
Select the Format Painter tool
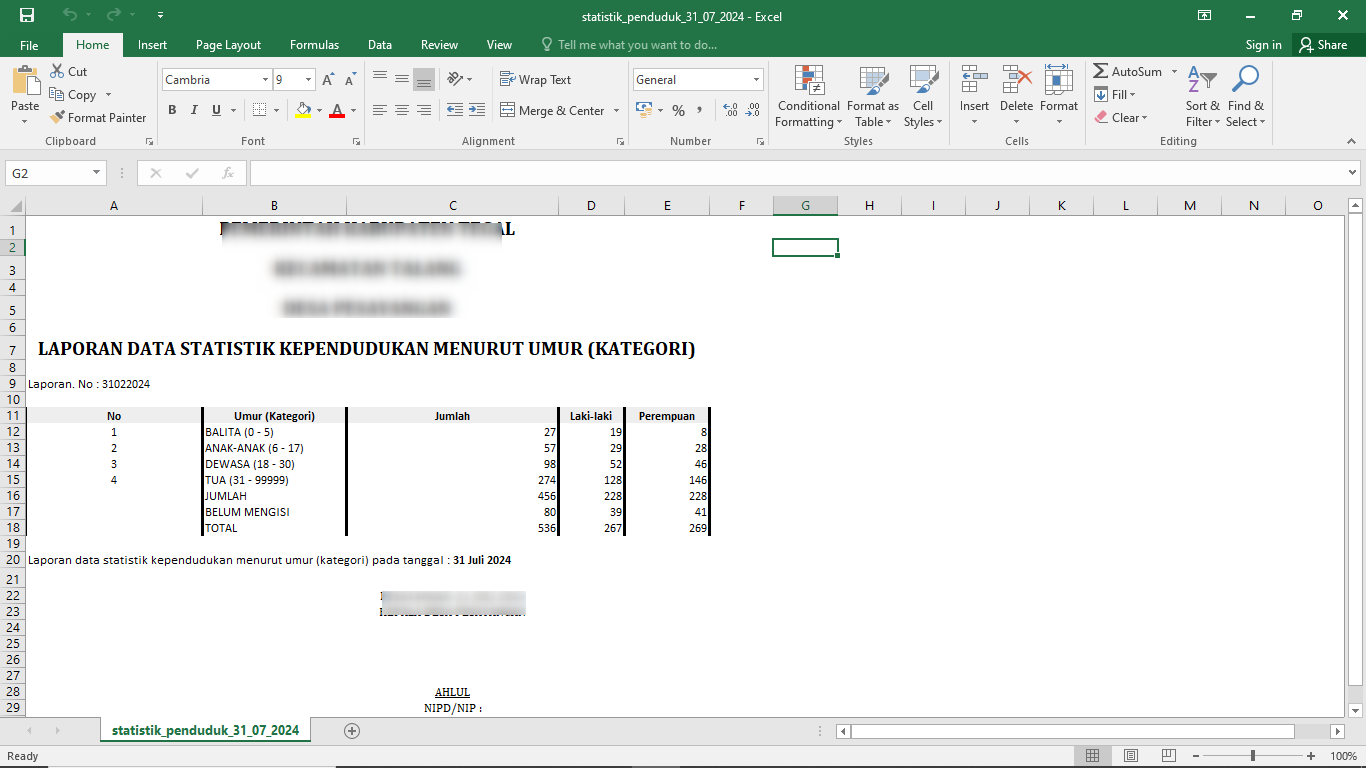coord(98,117)
